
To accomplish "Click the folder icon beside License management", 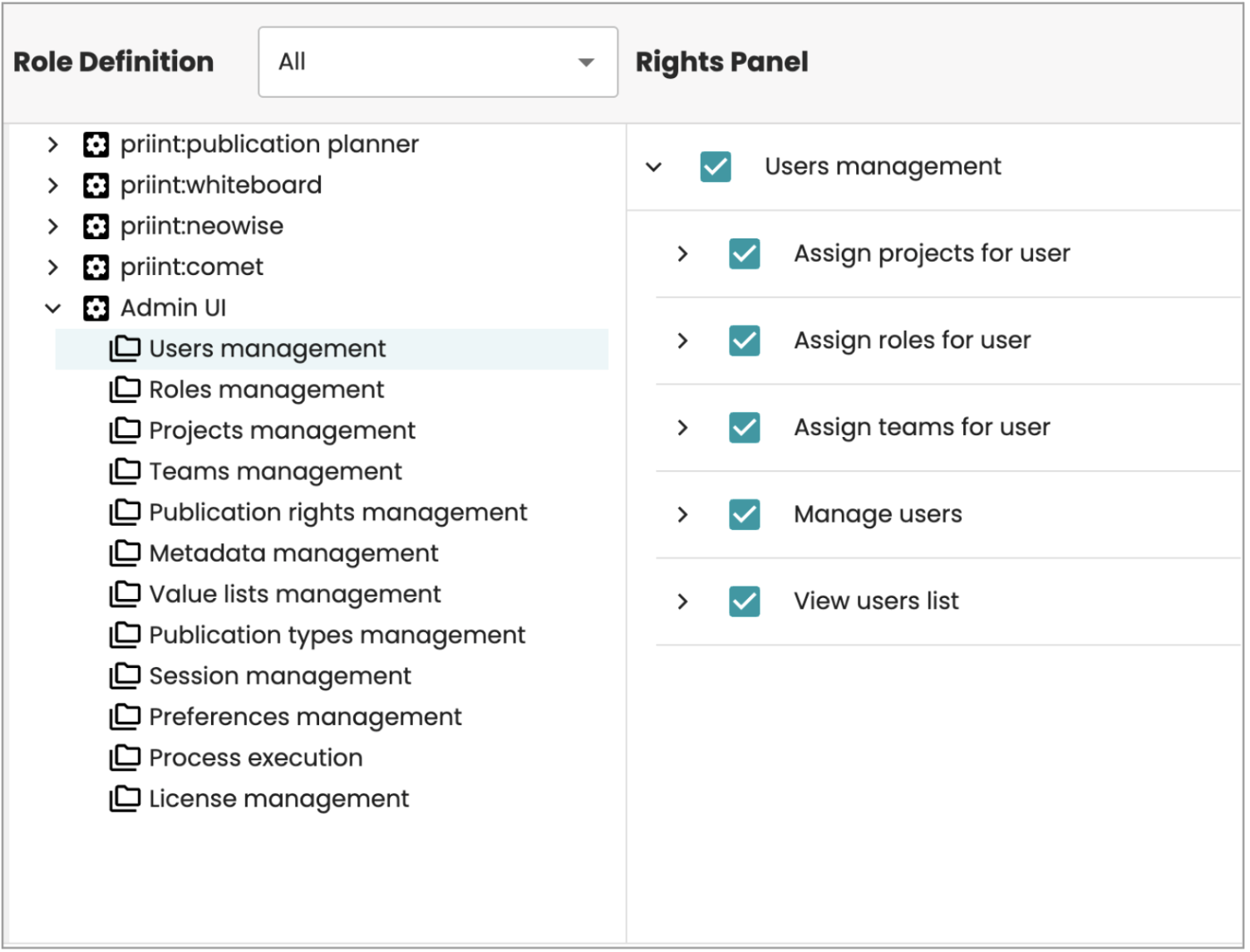I will point(125,798).
